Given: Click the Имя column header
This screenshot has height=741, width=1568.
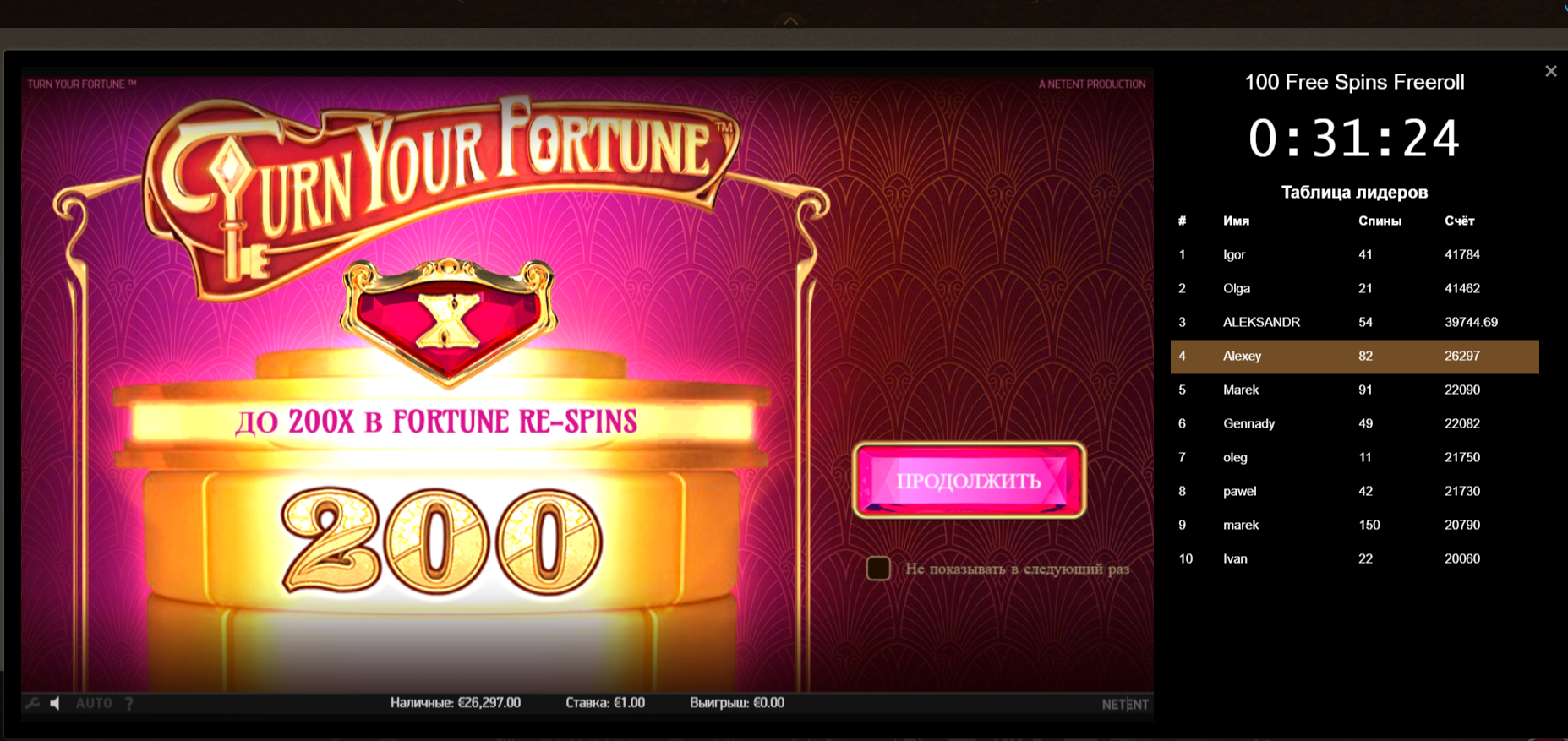Looking at the screenshot, I should [x=1236, y=221].
